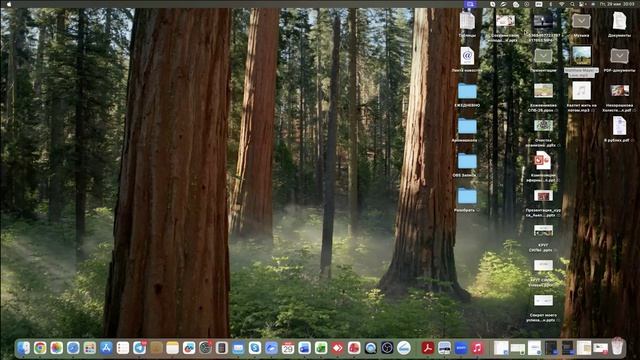Open Adobe Acrobat from the Dock
640x360 pixels.
point(428,348)
